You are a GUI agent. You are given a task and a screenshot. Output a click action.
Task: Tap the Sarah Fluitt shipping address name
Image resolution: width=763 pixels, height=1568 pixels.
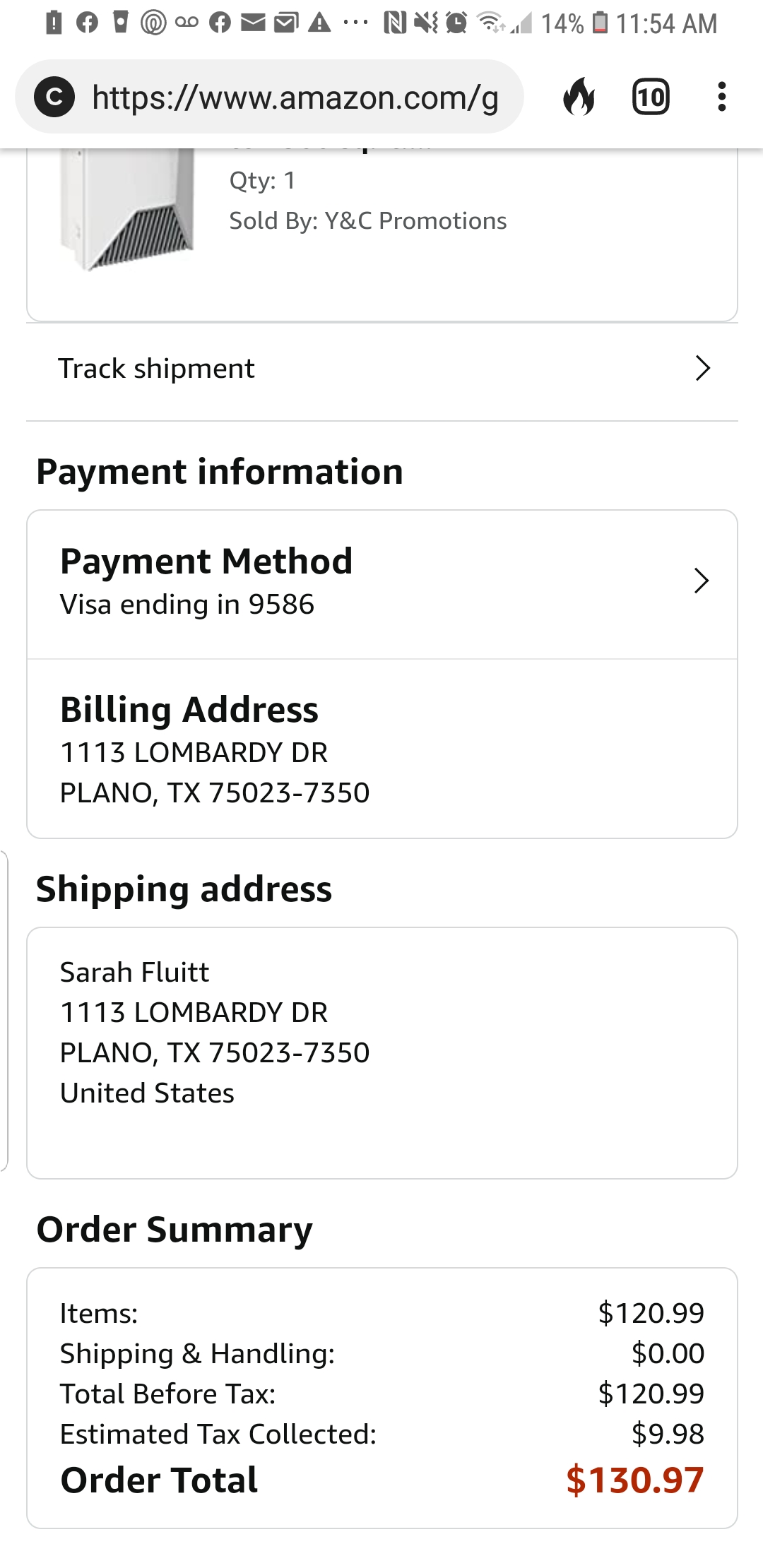(x=134, y=973)
